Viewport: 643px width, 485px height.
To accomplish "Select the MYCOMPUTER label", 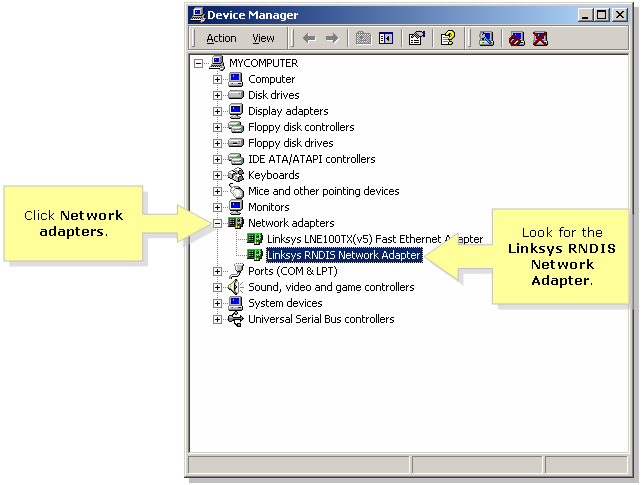I will pyautogui.click(x=263, y=63).
